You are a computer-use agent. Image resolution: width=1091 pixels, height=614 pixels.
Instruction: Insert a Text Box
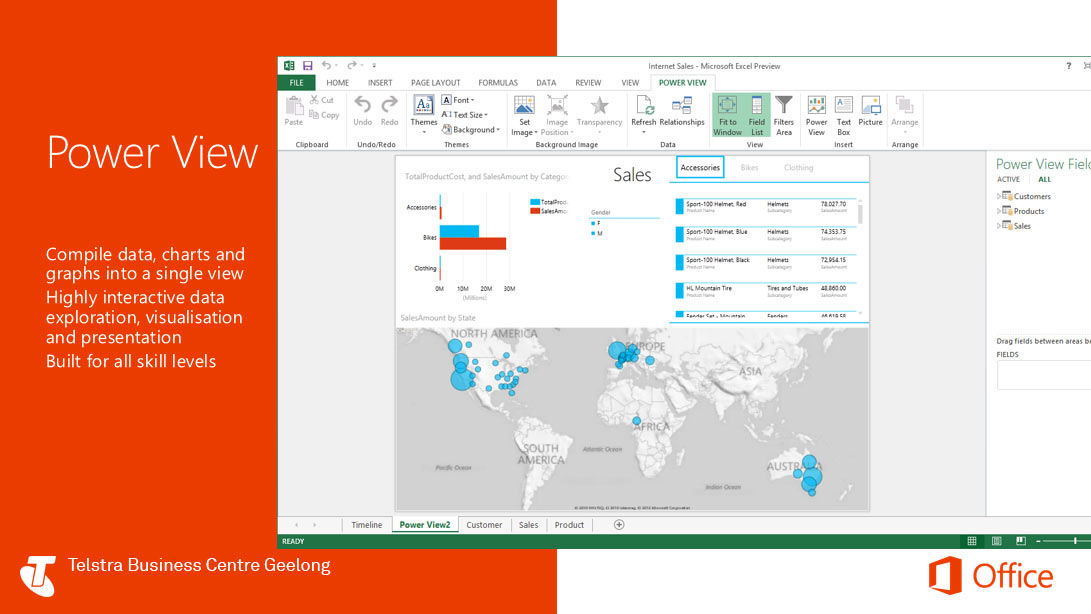(843, 116)
